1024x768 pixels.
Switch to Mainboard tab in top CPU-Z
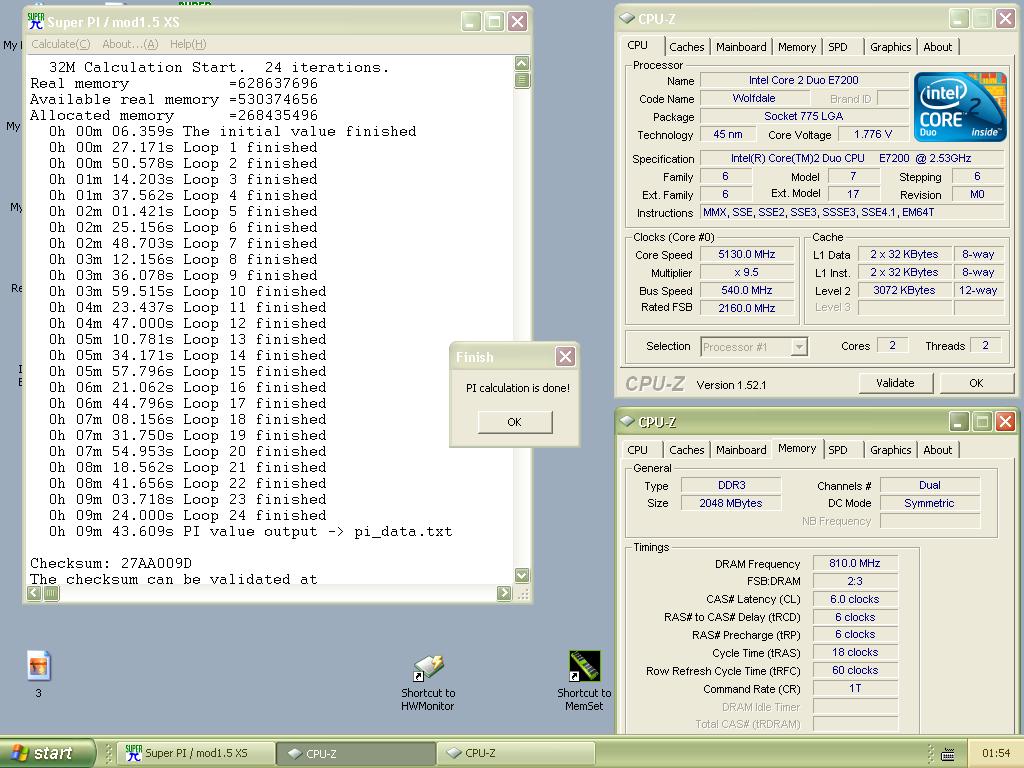(x=741, y=47)
